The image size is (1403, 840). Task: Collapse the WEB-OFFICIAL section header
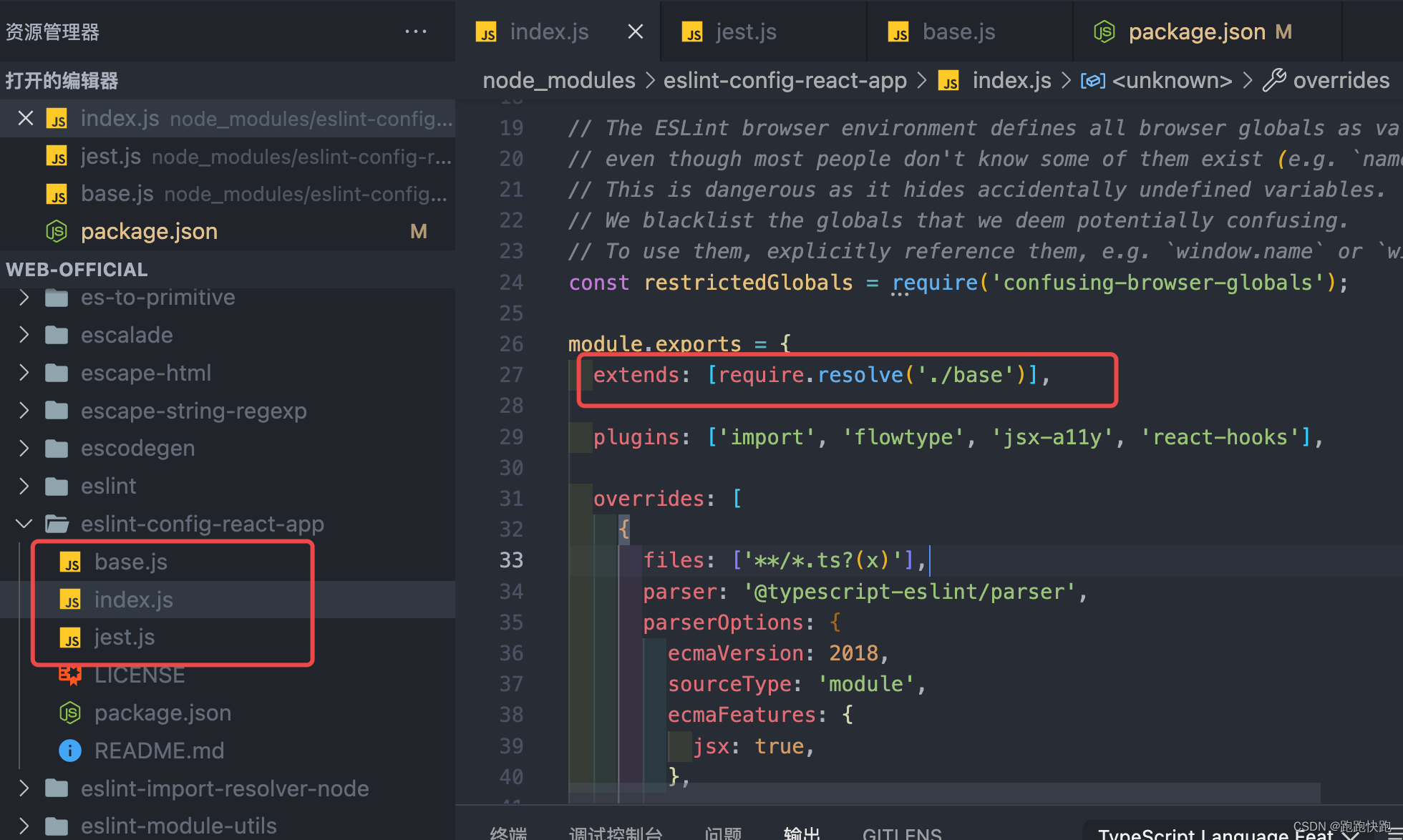tap(228, 270)
